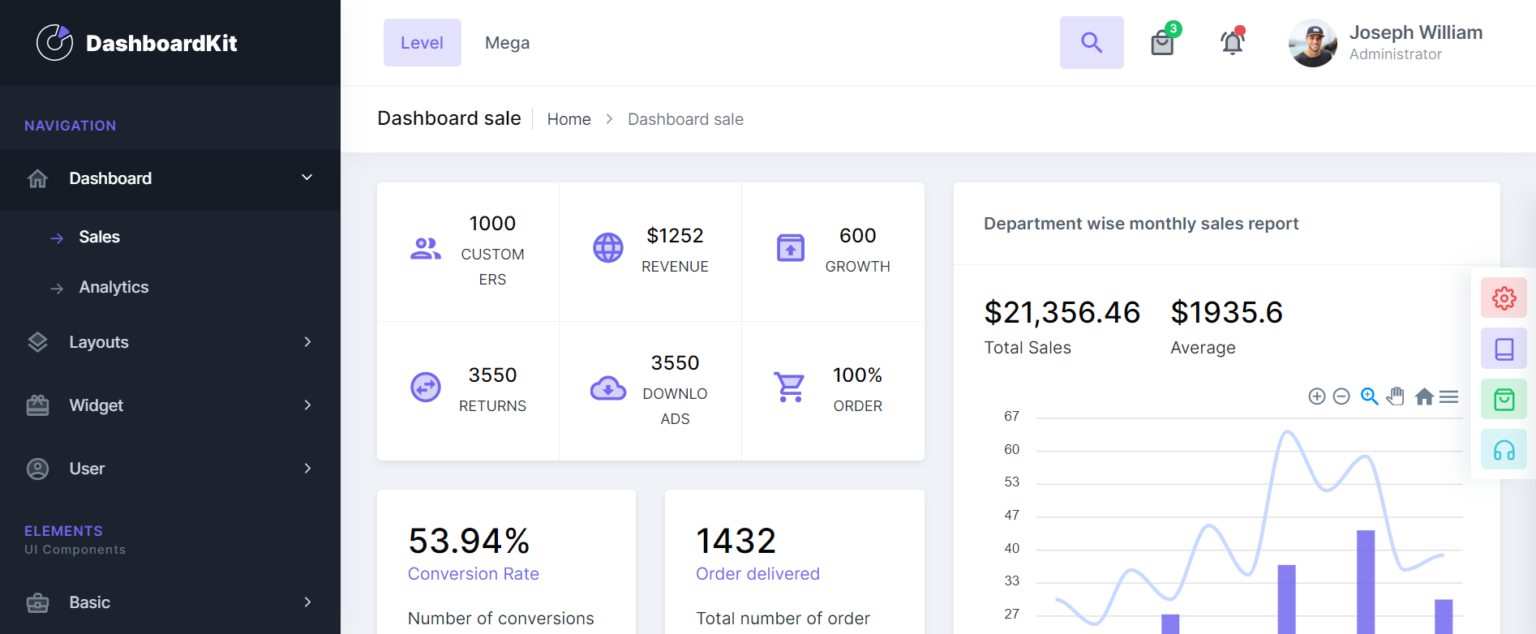Reset chart zoom using the home icon
Screen dimensions: 1536x634
click(1424, 396)
